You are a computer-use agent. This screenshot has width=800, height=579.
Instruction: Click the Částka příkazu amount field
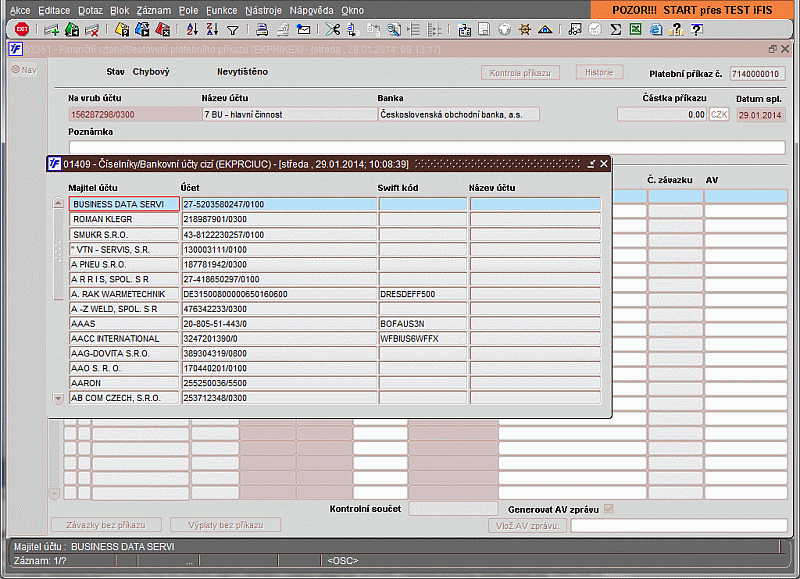tap(662, 115)
